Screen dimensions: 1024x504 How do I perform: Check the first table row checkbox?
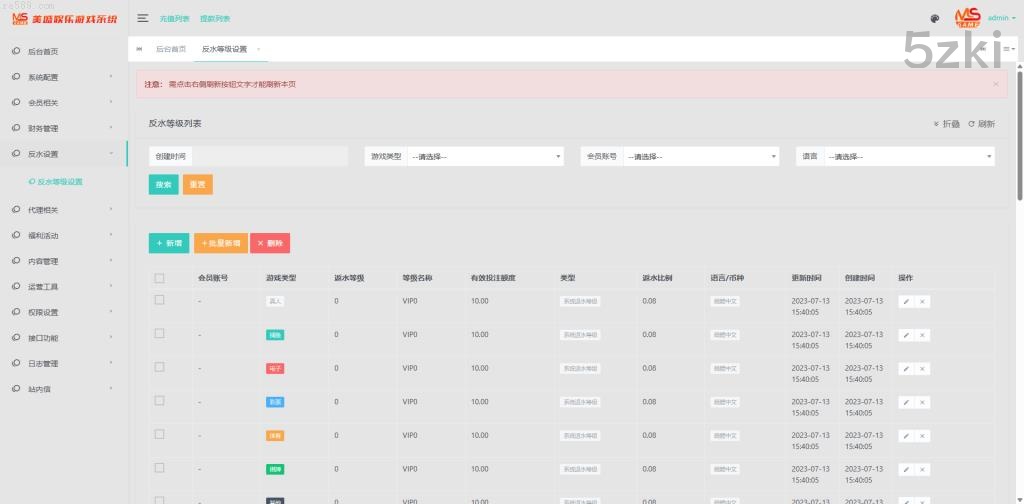coord(159,300)
